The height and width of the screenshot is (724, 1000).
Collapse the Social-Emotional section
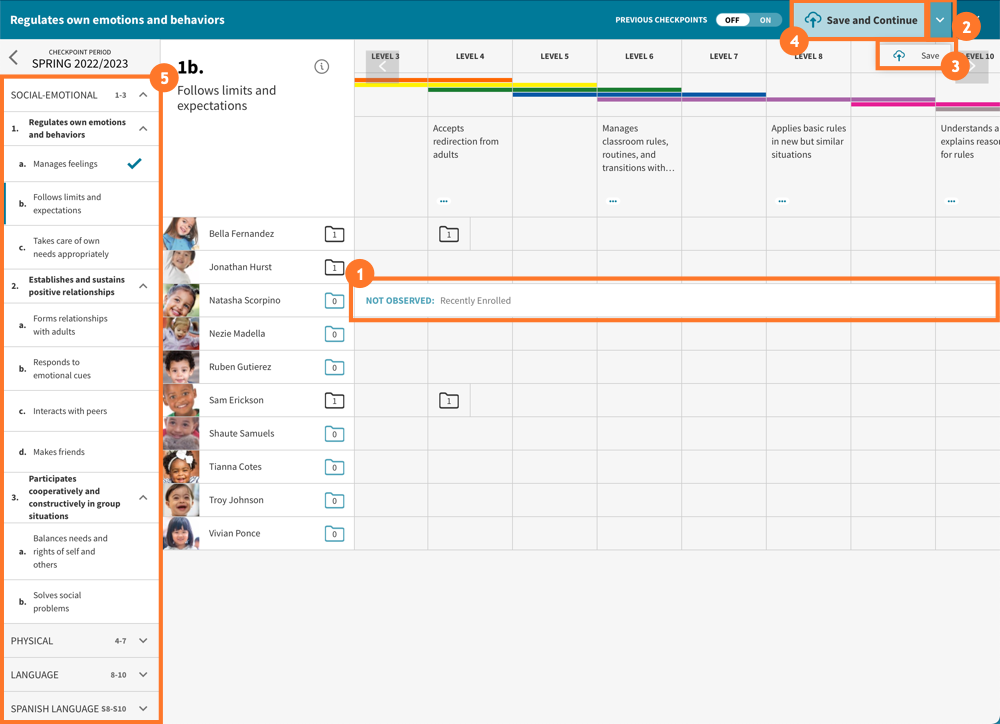coord(143,95)
